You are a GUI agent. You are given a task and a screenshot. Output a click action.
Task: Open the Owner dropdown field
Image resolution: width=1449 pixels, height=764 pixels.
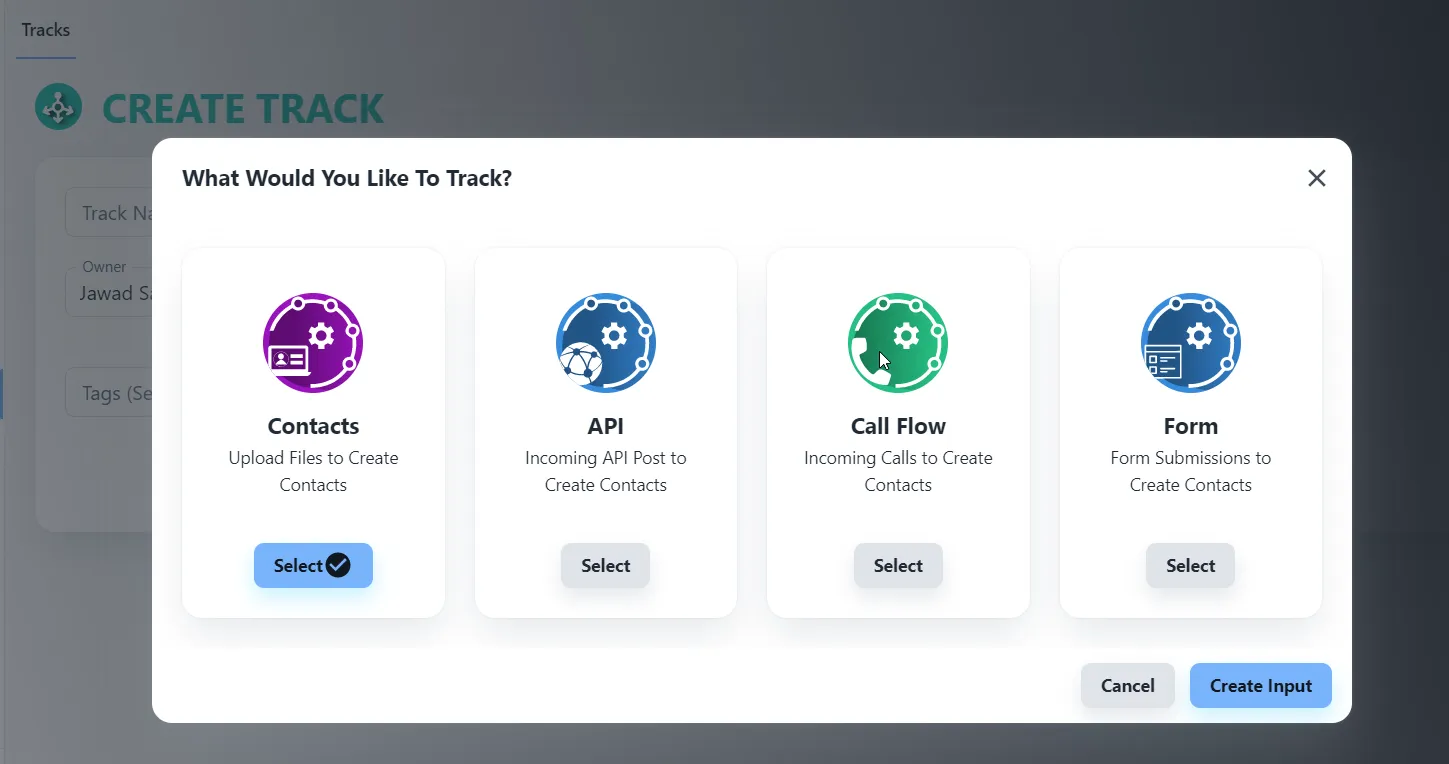(109, 293)
